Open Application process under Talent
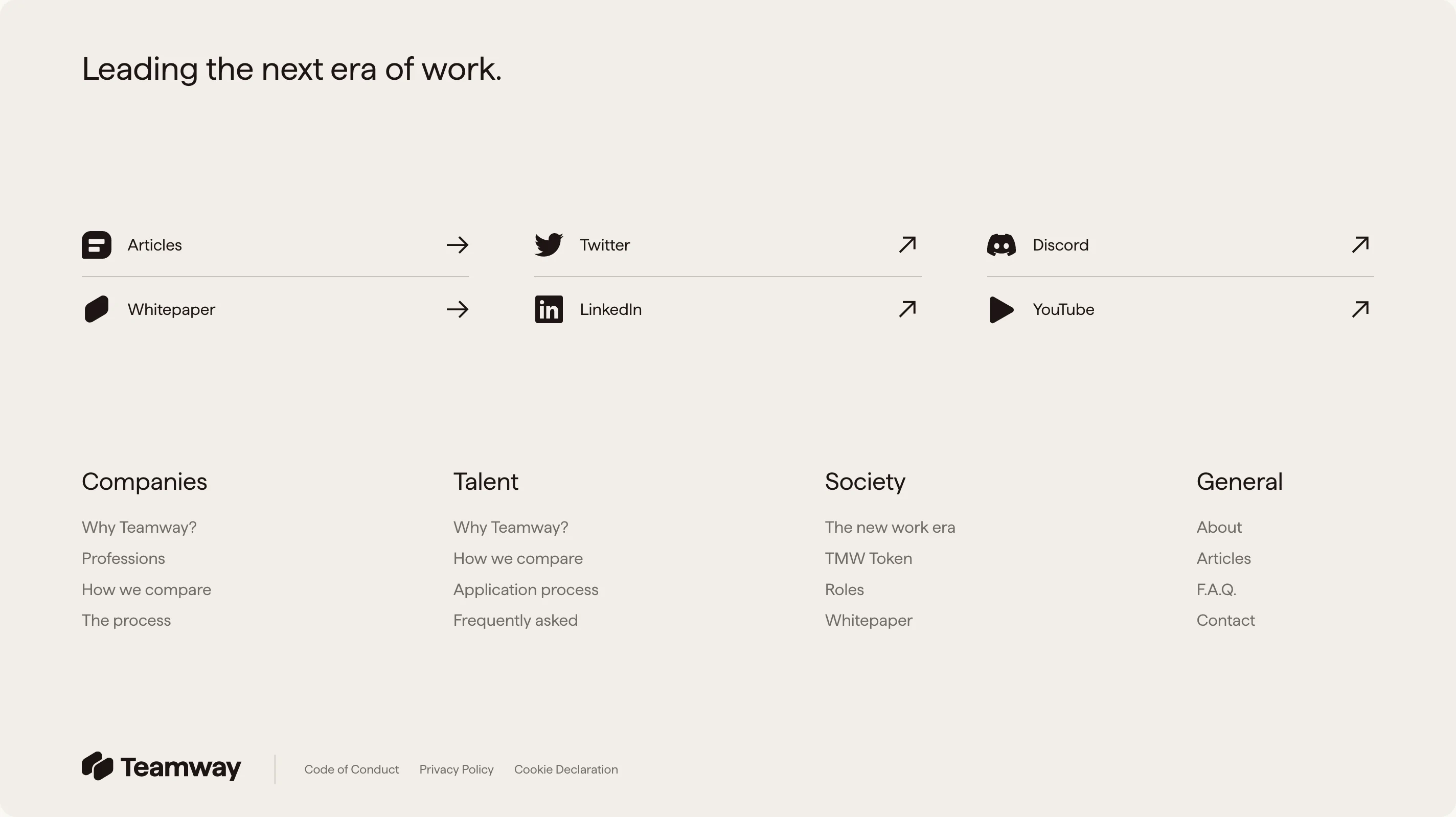The image size is (1456, 817). click(526, 589)
